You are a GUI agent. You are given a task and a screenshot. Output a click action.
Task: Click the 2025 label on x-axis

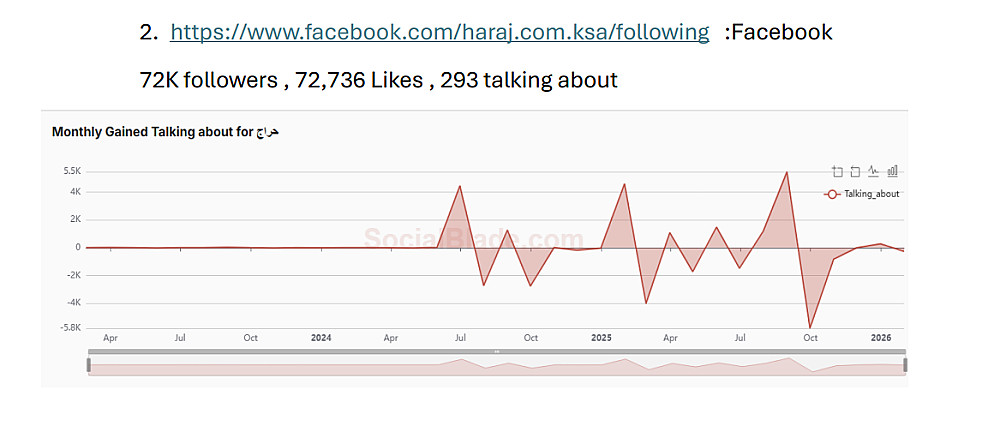(x=601, y=338)
